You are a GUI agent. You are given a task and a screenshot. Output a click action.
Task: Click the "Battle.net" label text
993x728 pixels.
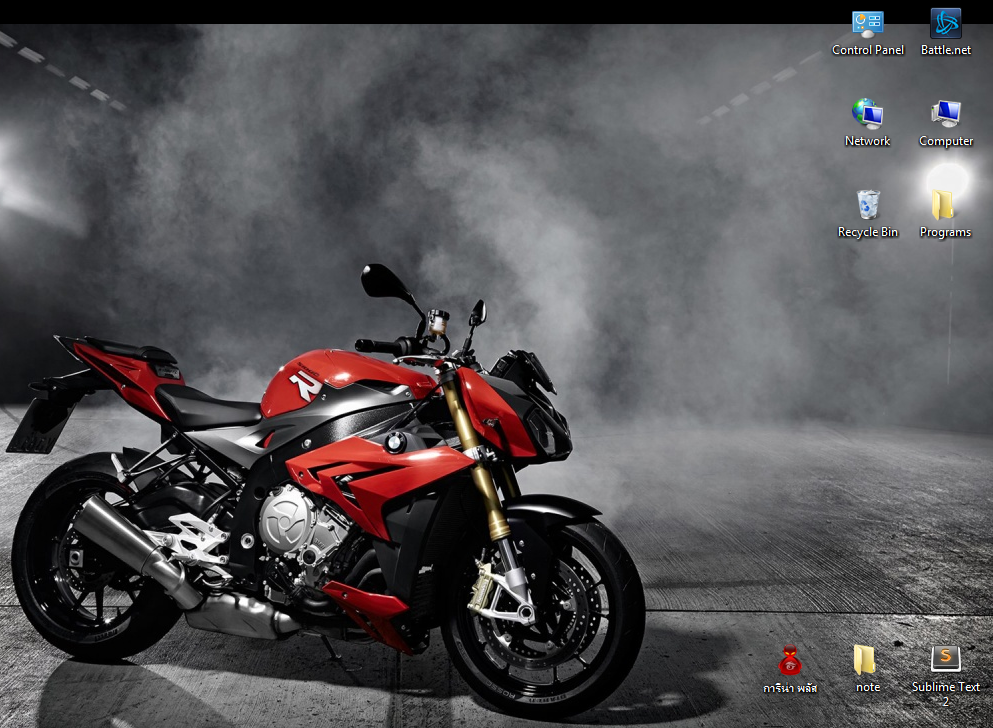946,50
